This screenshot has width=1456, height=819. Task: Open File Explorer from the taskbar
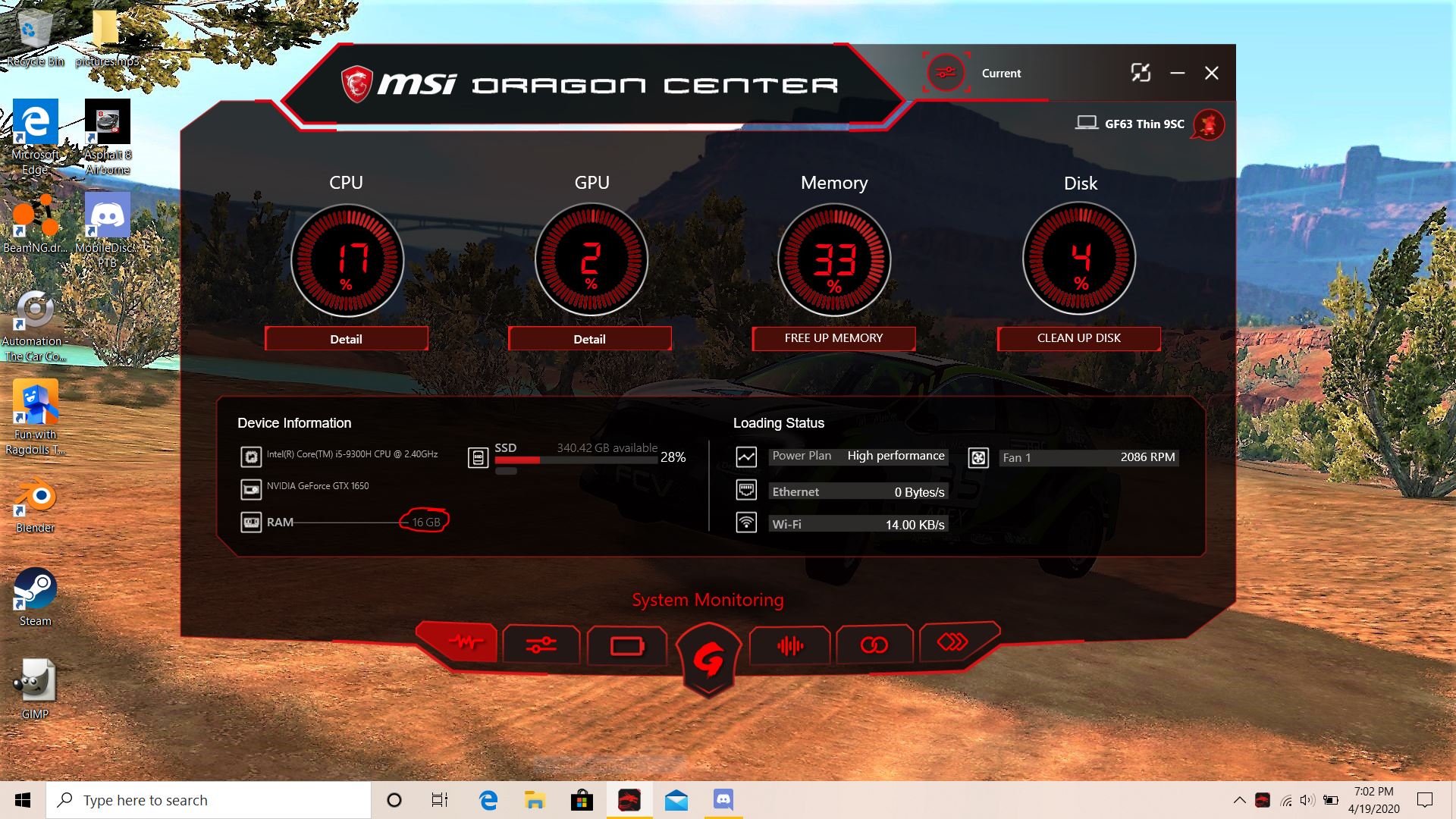535,800
